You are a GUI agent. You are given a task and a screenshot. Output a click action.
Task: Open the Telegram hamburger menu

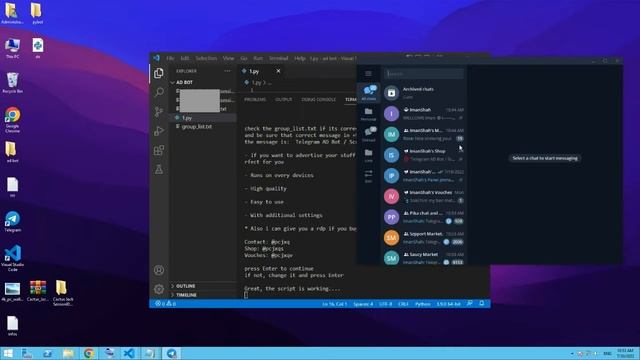[368, 74]
